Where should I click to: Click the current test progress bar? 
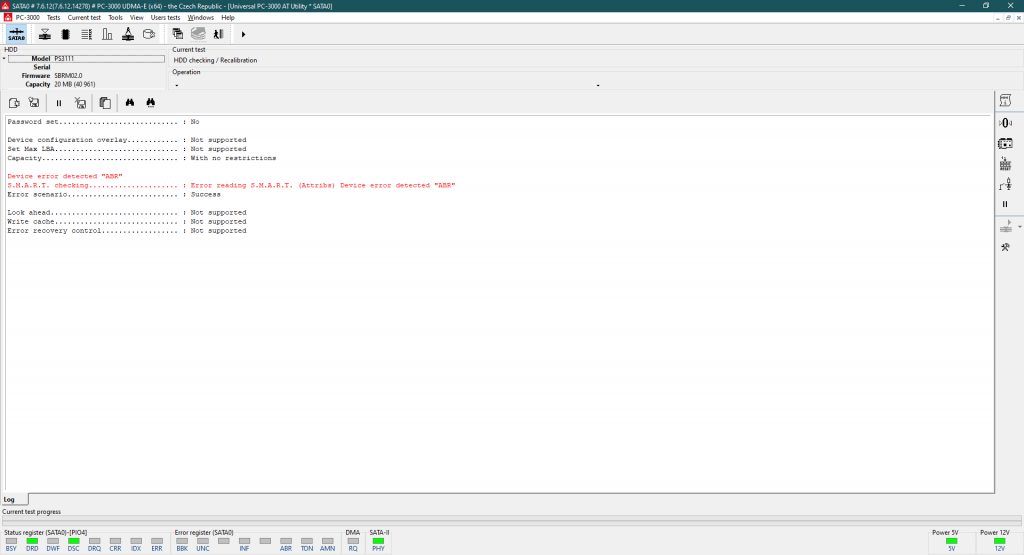pos(511,520)
